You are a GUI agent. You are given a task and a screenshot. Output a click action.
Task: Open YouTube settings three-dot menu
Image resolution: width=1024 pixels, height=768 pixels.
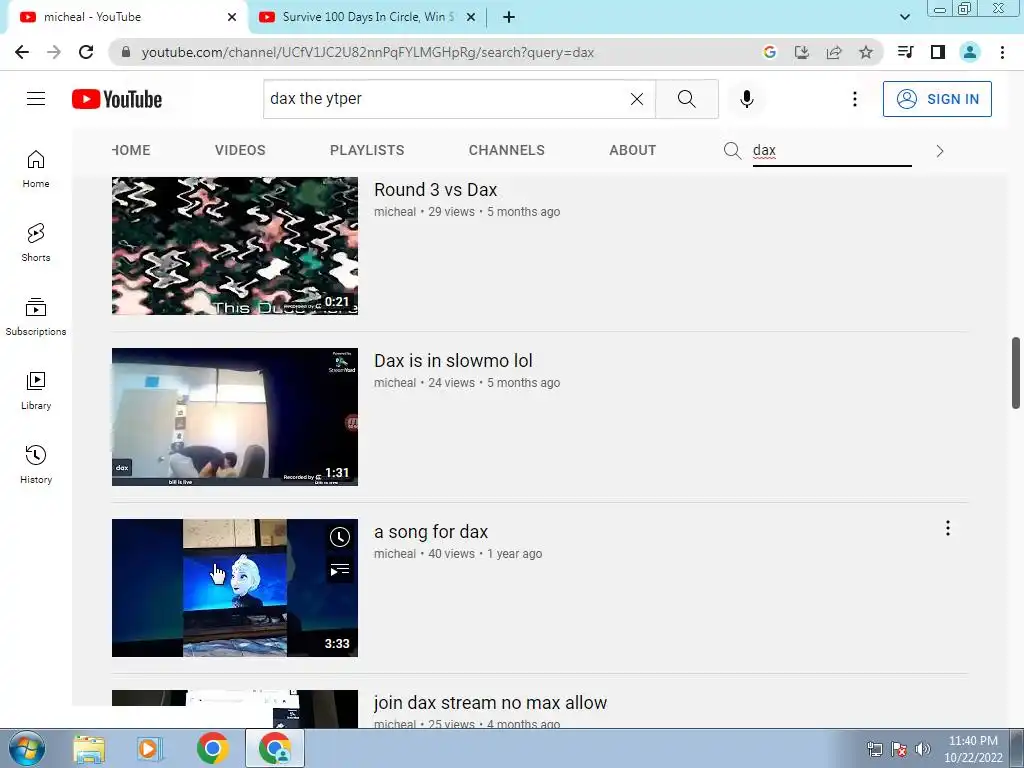[x=854, y=99]
